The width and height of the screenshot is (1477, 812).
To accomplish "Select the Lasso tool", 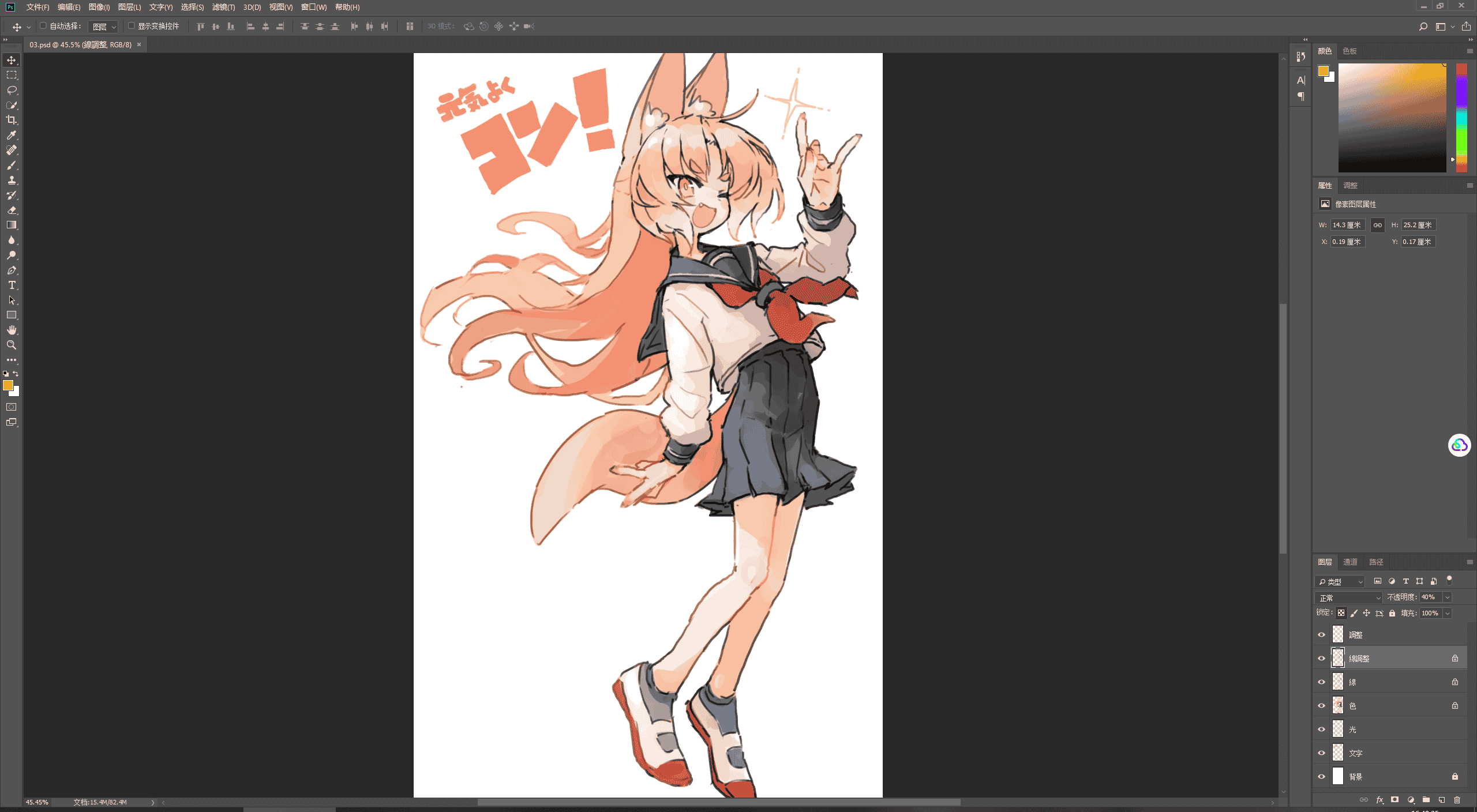I will click(x=12, y=90).
